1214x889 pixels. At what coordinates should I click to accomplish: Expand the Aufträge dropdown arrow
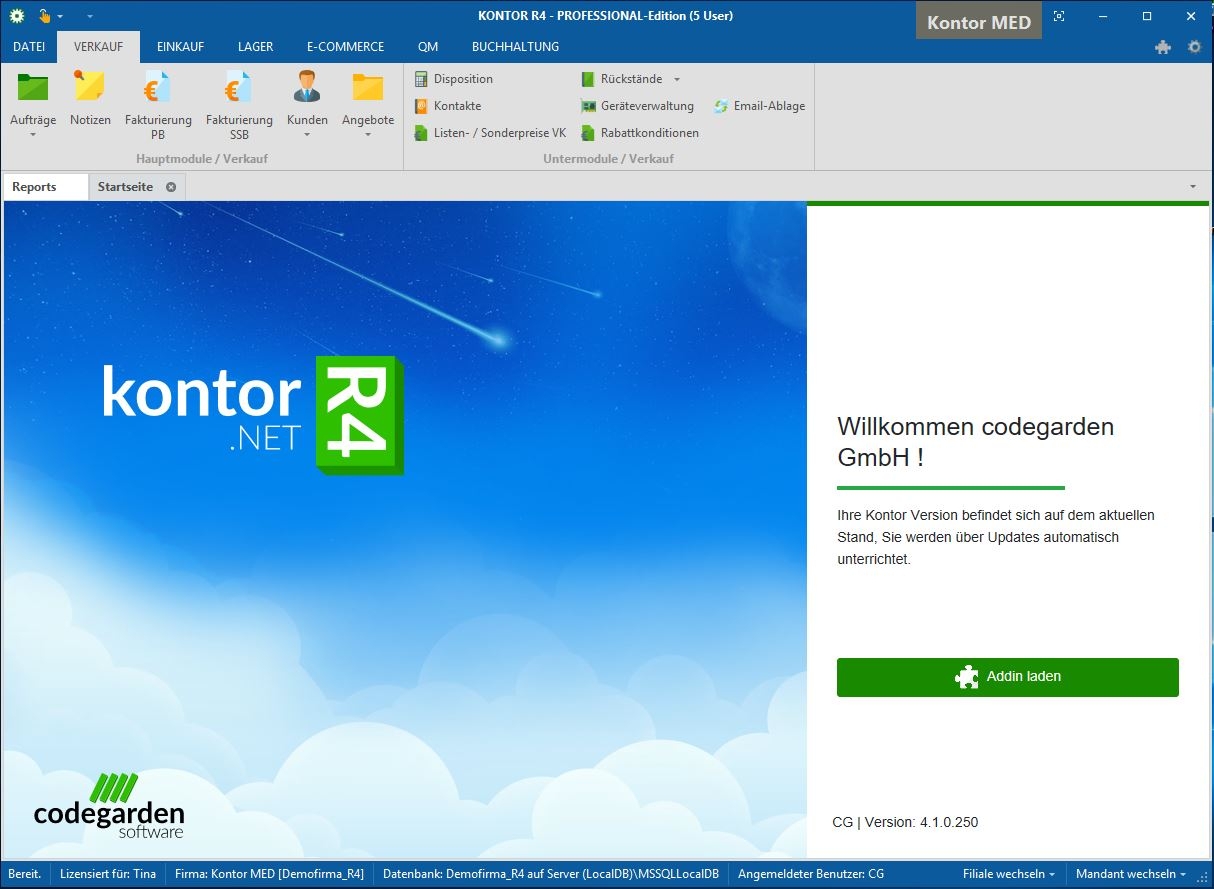33,134
